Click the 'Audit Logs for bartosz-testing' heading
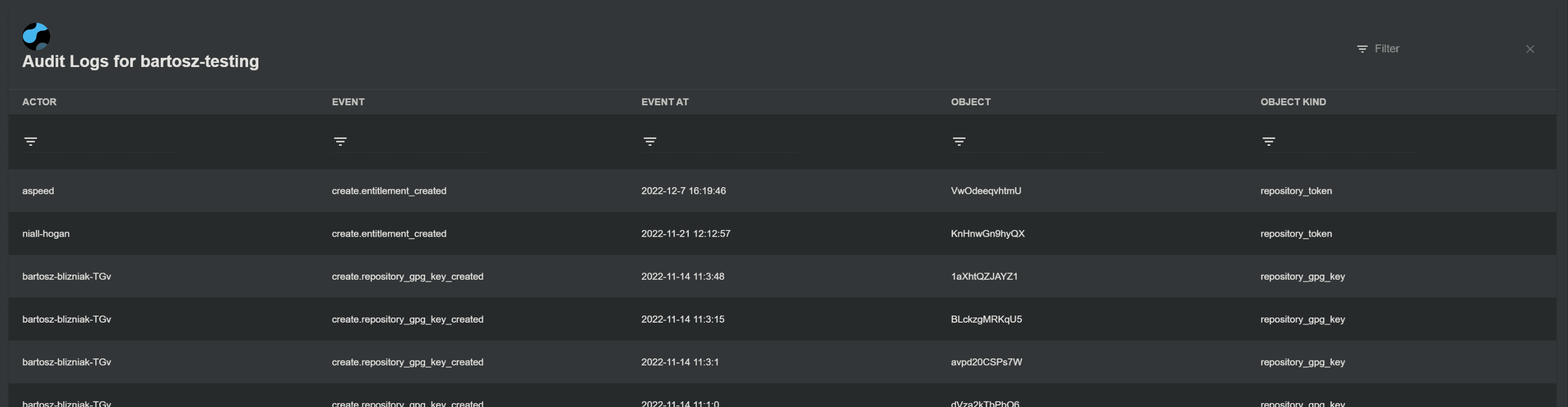This screenshot has width=1568, height=407. (x=141, y=61)
